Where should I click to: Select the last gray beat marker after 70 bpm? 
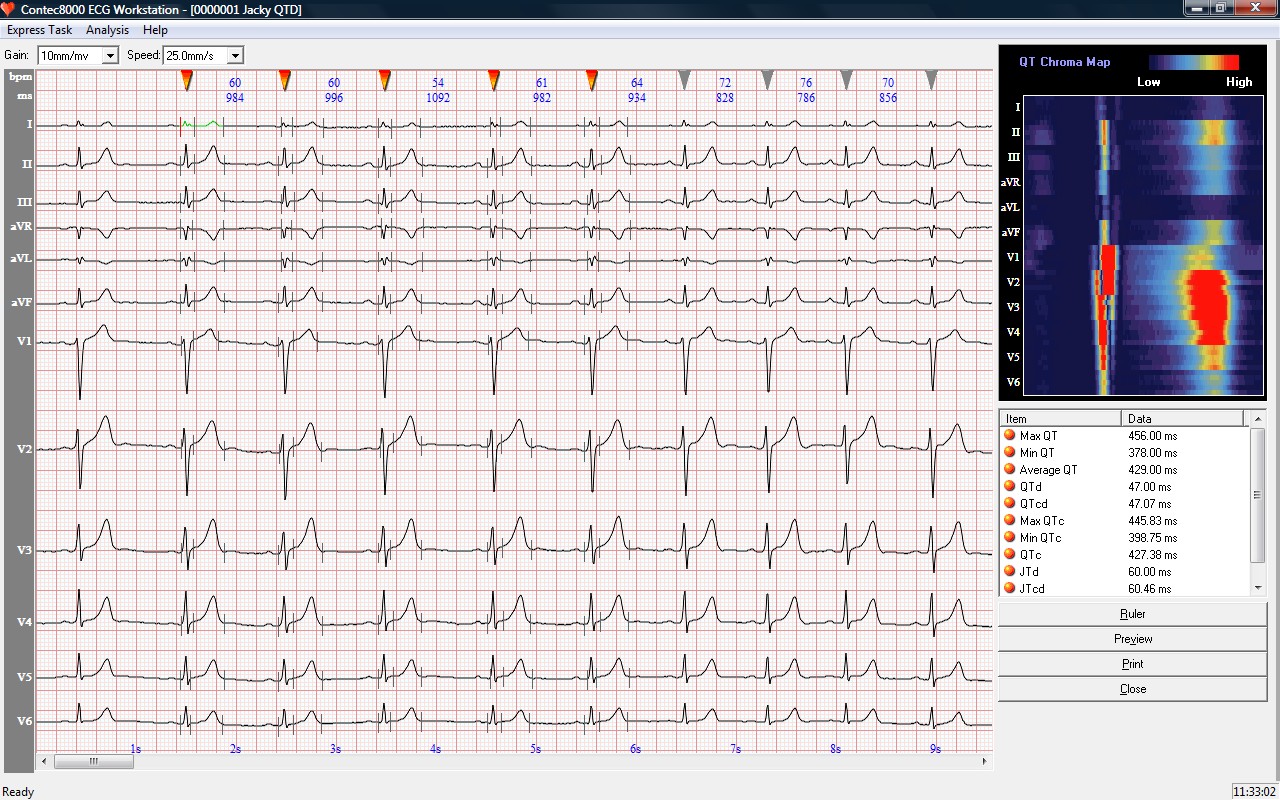[x=931, y=79]
